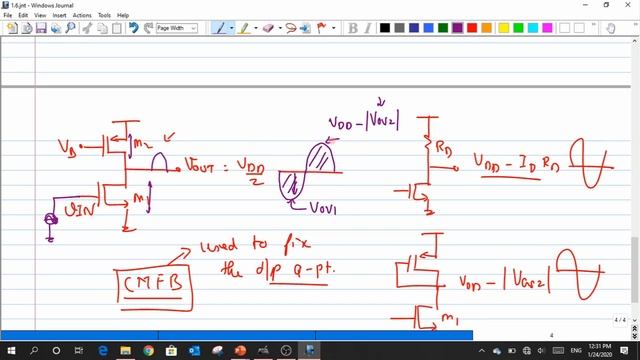Viewport: 640px width, 360px height.
Task: Click the Paste clipboard icon
Action: pyautogui.click(x=117, y=28)
